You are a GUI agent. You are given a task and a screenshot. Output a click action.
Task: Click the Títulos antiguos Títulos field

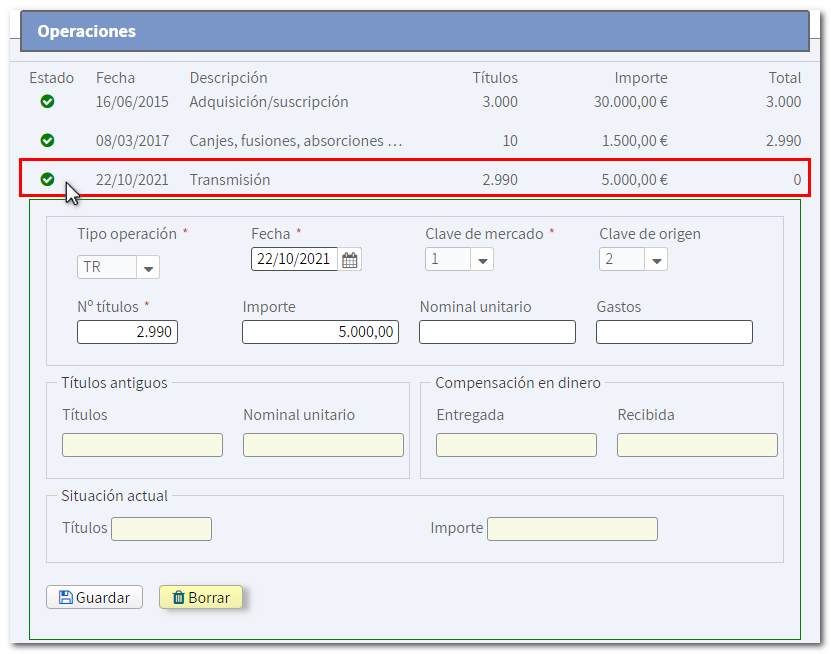pyautogui.click(x=142, y=445)
